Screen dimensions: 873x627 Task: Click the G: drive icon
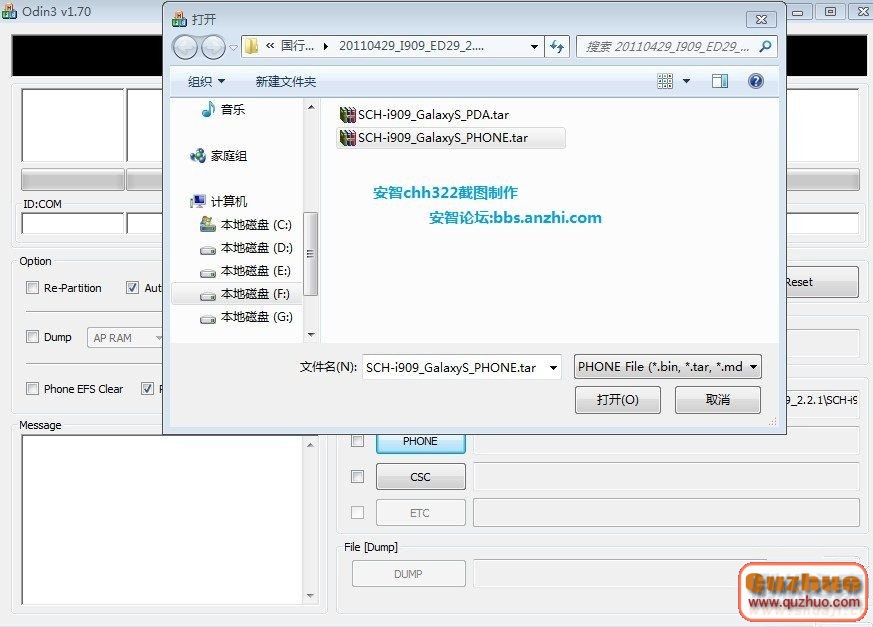[208, 319]
